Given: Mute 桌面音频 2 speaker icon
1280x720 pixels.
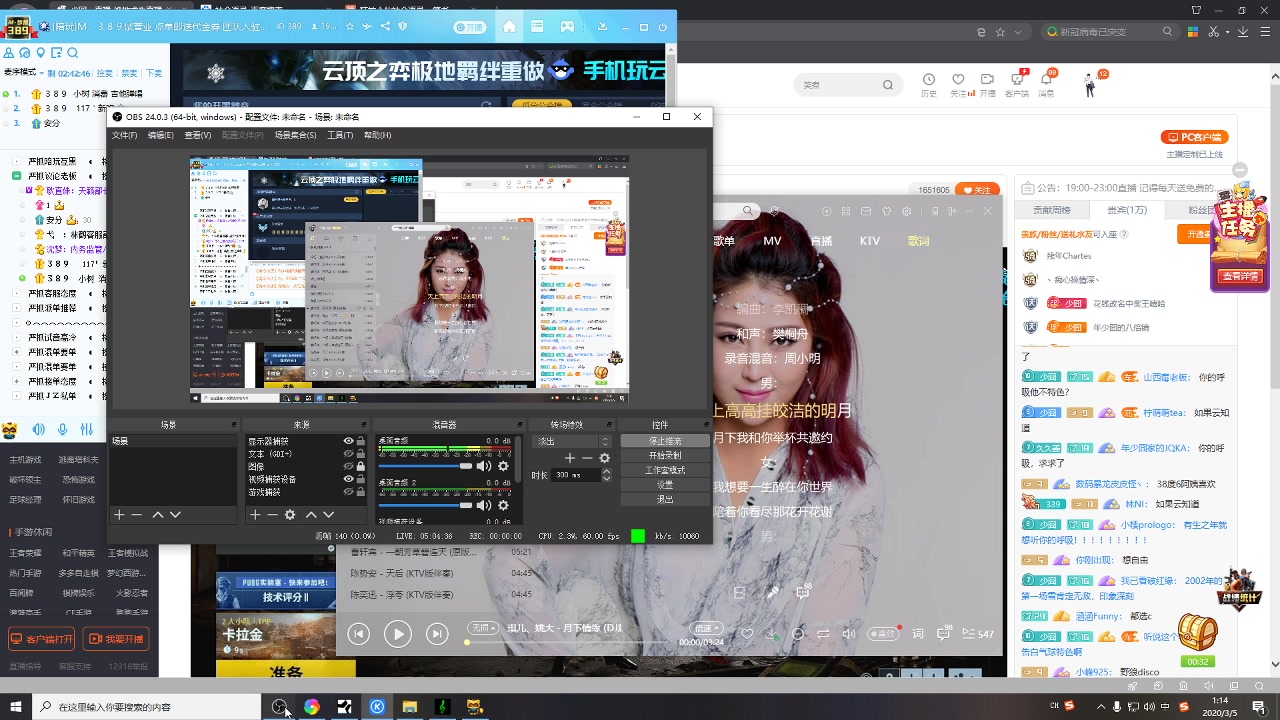Looking at the screenshot, I should click(x=484, y=506).
